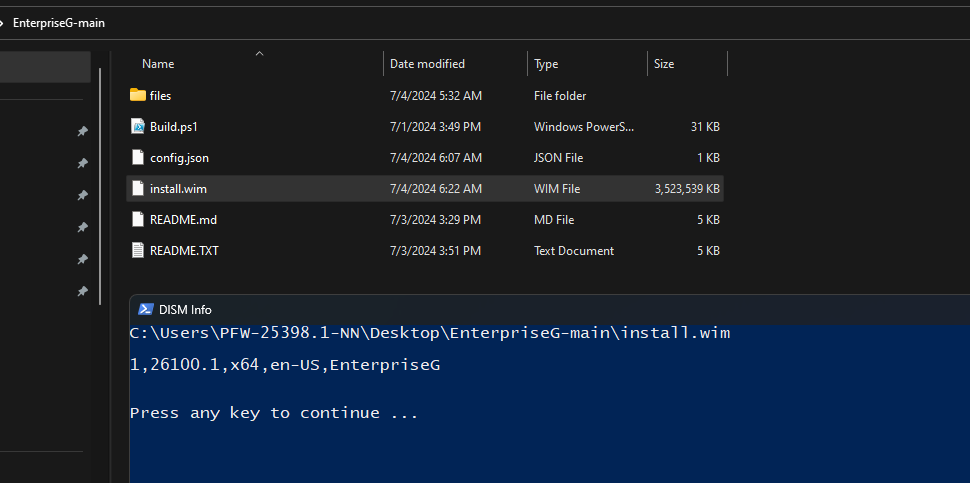The height and width of the screenshot is (483, 970).
Task: Click the PowerShell icon beside DISM Info
Action: pyautogui.click(x=145, y=310)
